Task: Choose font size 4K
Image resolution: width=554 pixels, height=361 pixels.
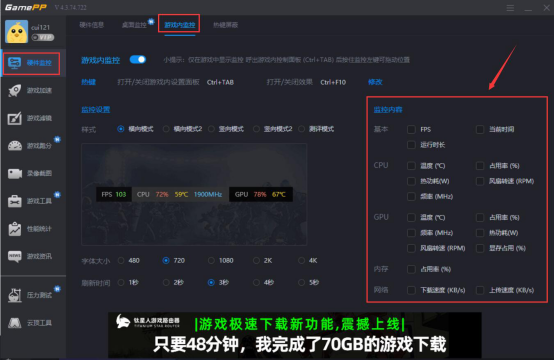Action: click(x=301, y=261)
